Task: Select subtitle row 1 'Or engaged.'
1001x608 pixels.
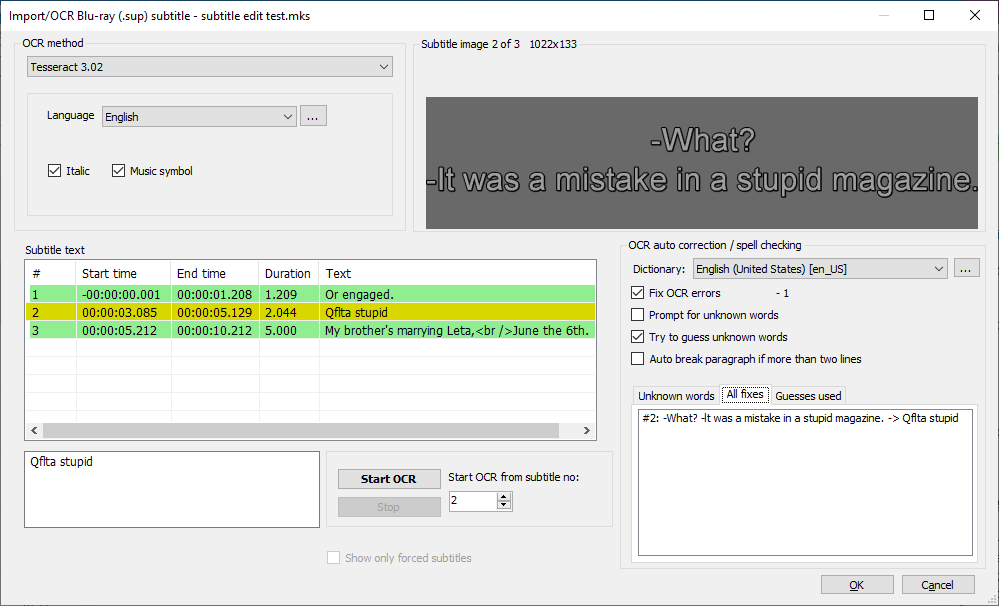Action: [x=311, y=294]
